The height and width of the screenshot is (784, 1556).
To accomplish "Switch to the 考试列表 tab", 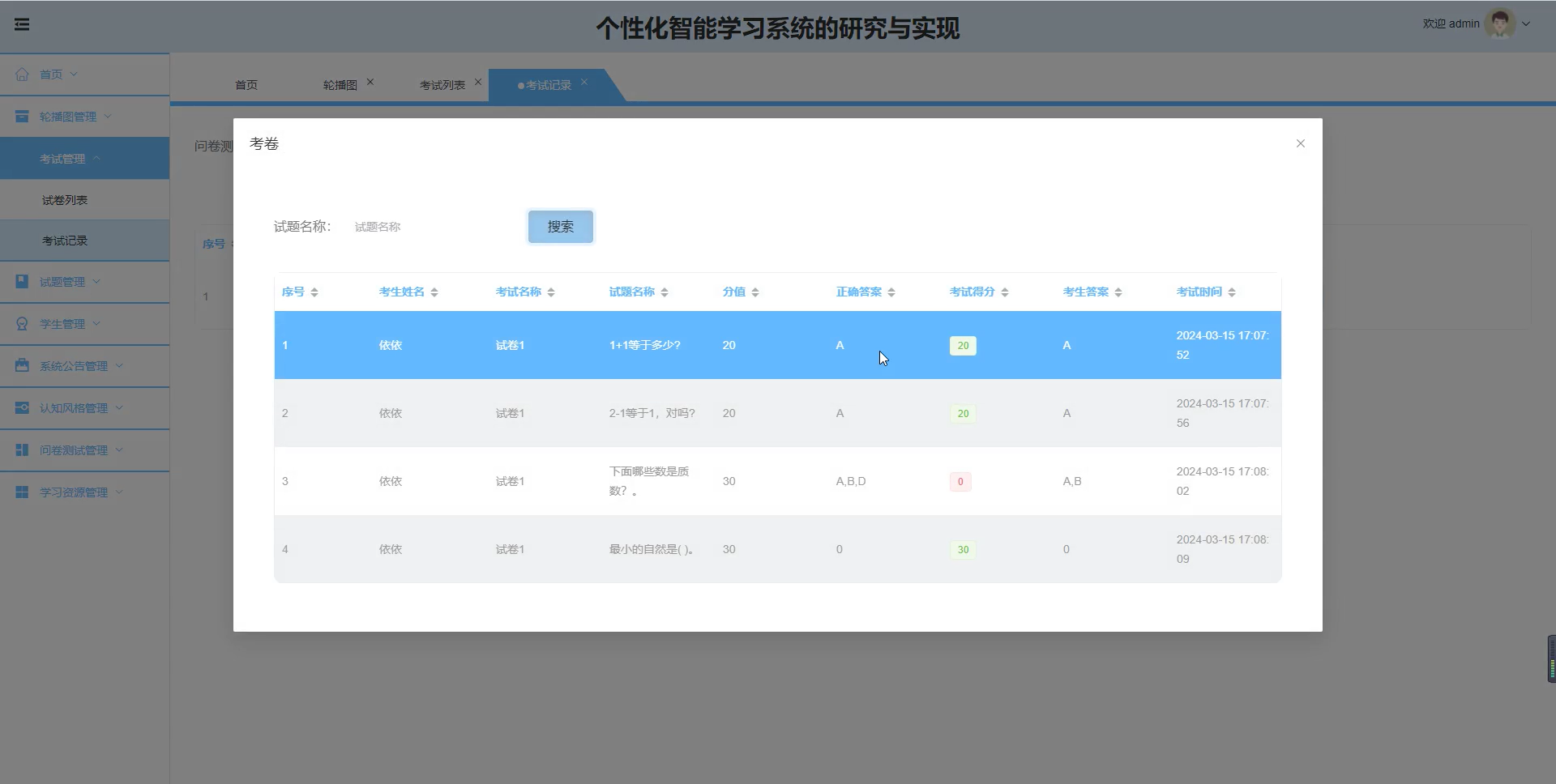I will [442, 84].
